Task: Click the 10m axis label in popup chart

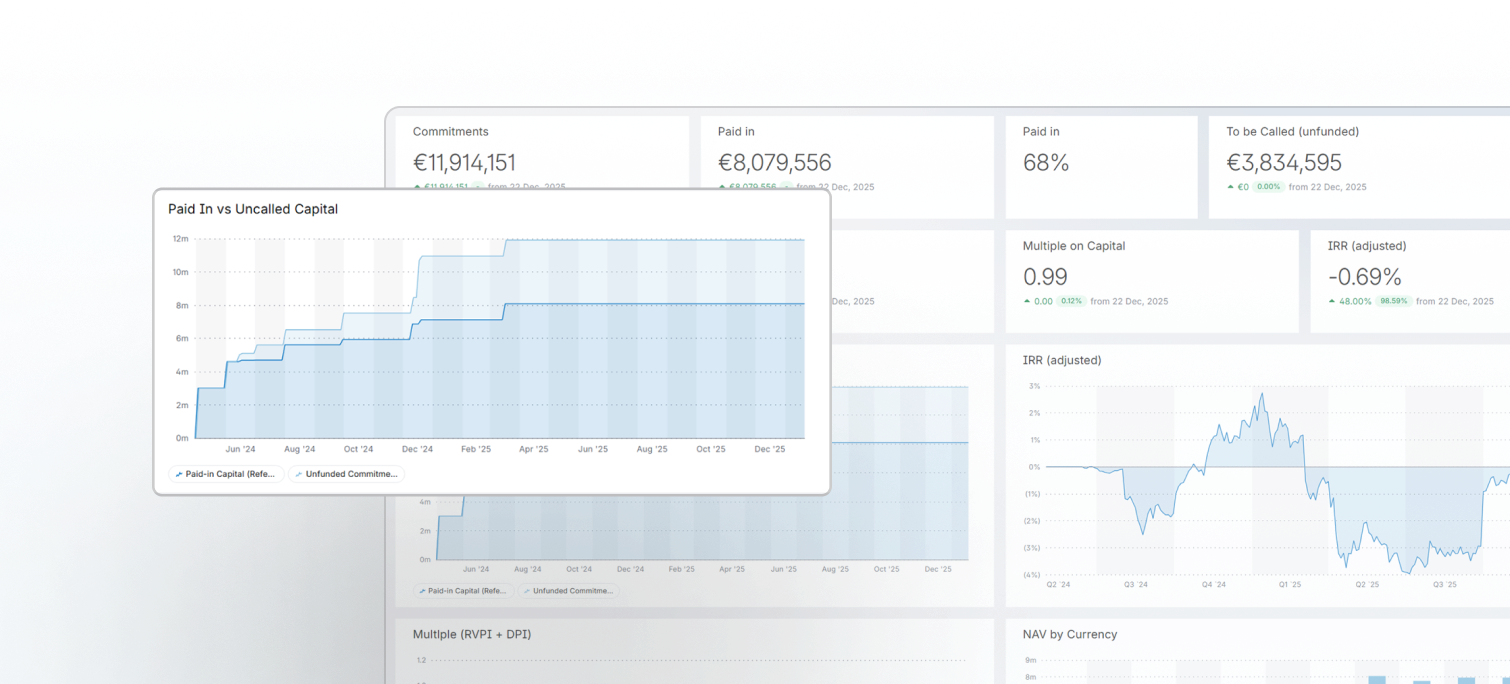Action: click(181, 272)
